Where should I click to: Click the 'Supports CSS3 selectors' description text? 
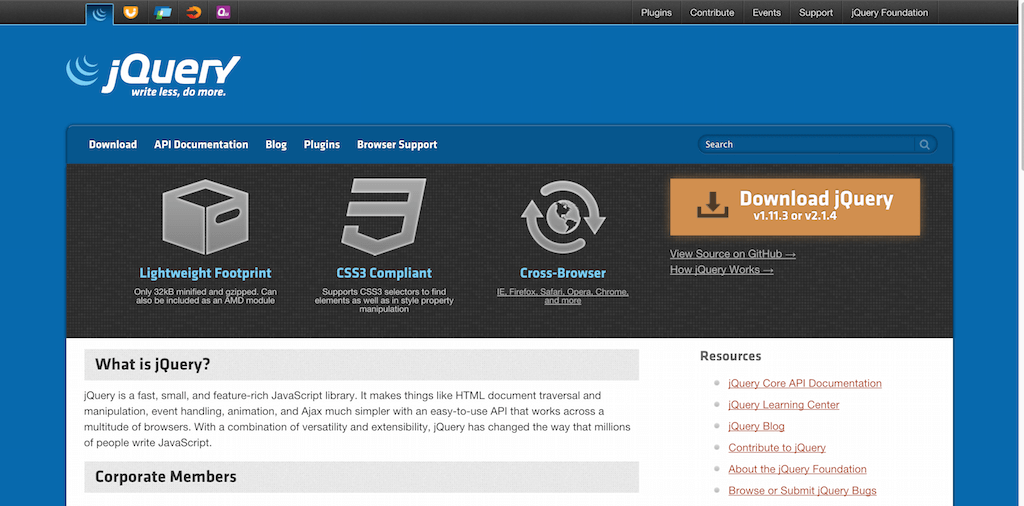coord(384,300)
